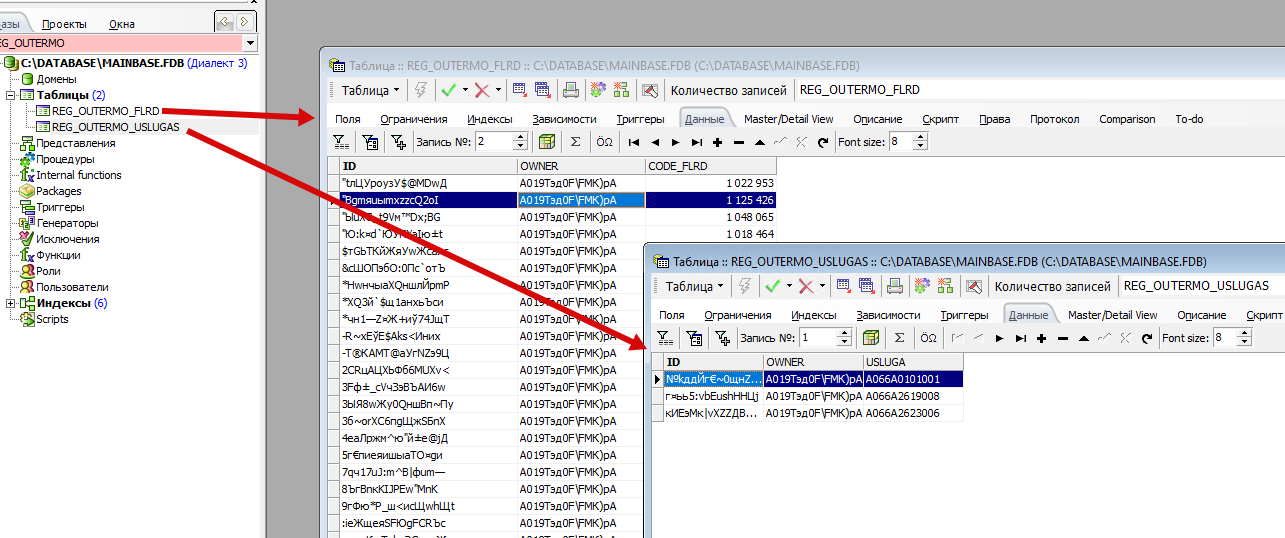
Task: Click Количество записей in REG_OUTERMO_FLRD window
Action: 730,90
